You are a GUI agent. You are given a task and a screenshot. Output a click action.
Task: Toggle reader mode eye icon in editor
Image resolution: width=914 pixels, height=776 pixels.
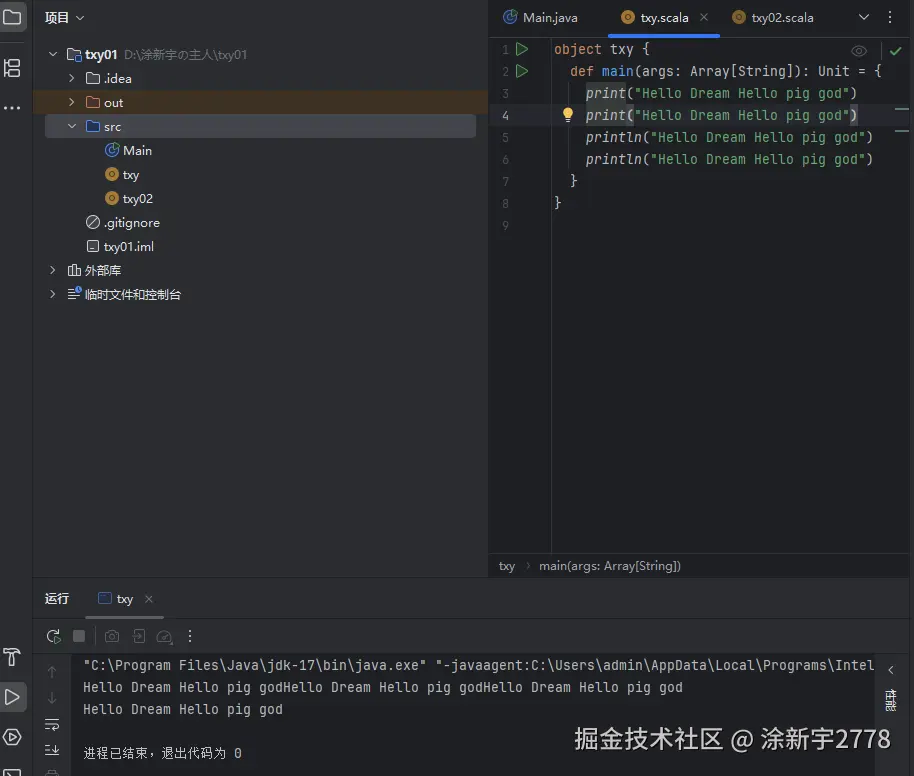[859, 51]
